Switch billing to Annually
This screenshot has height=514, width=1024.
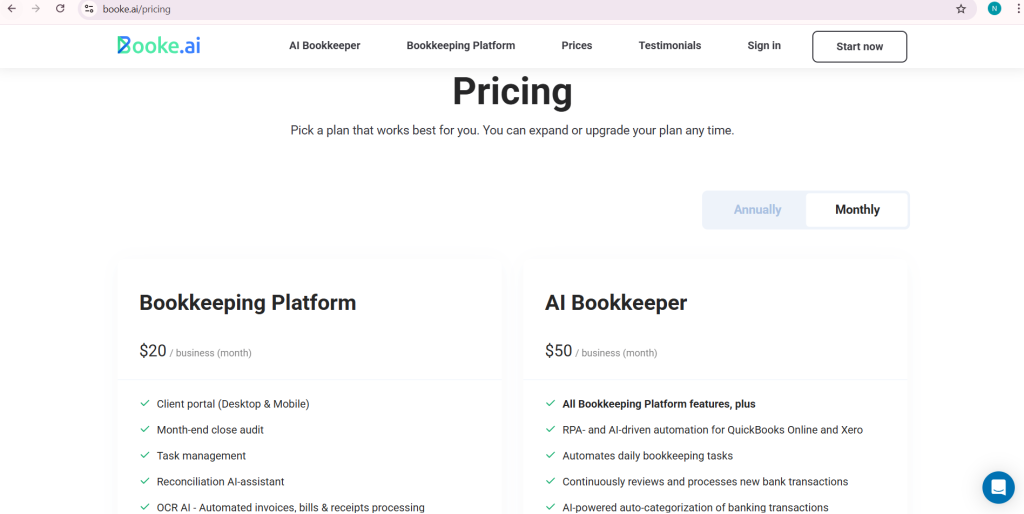757,210
